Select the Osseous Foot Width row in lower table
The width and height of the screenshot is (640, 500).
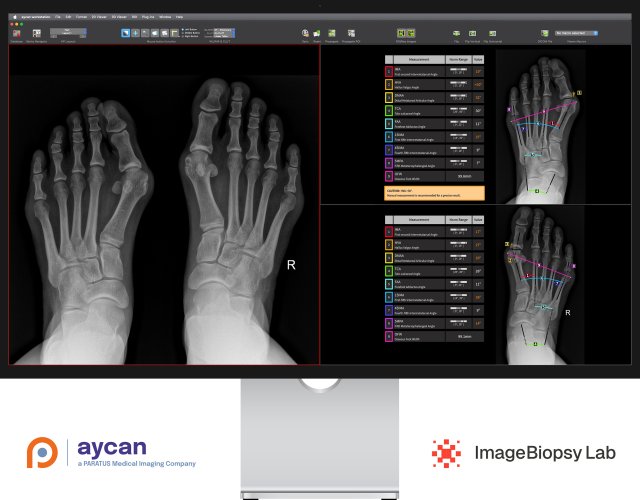click(434, 336)
